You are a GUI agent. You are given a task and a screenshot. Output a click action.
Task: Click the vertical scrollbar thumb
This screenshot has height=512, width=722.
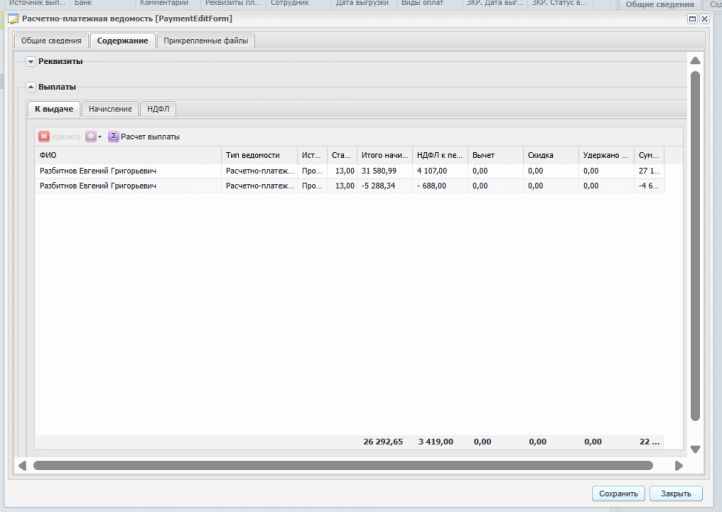pyautogui.click(x=695, y=246)
